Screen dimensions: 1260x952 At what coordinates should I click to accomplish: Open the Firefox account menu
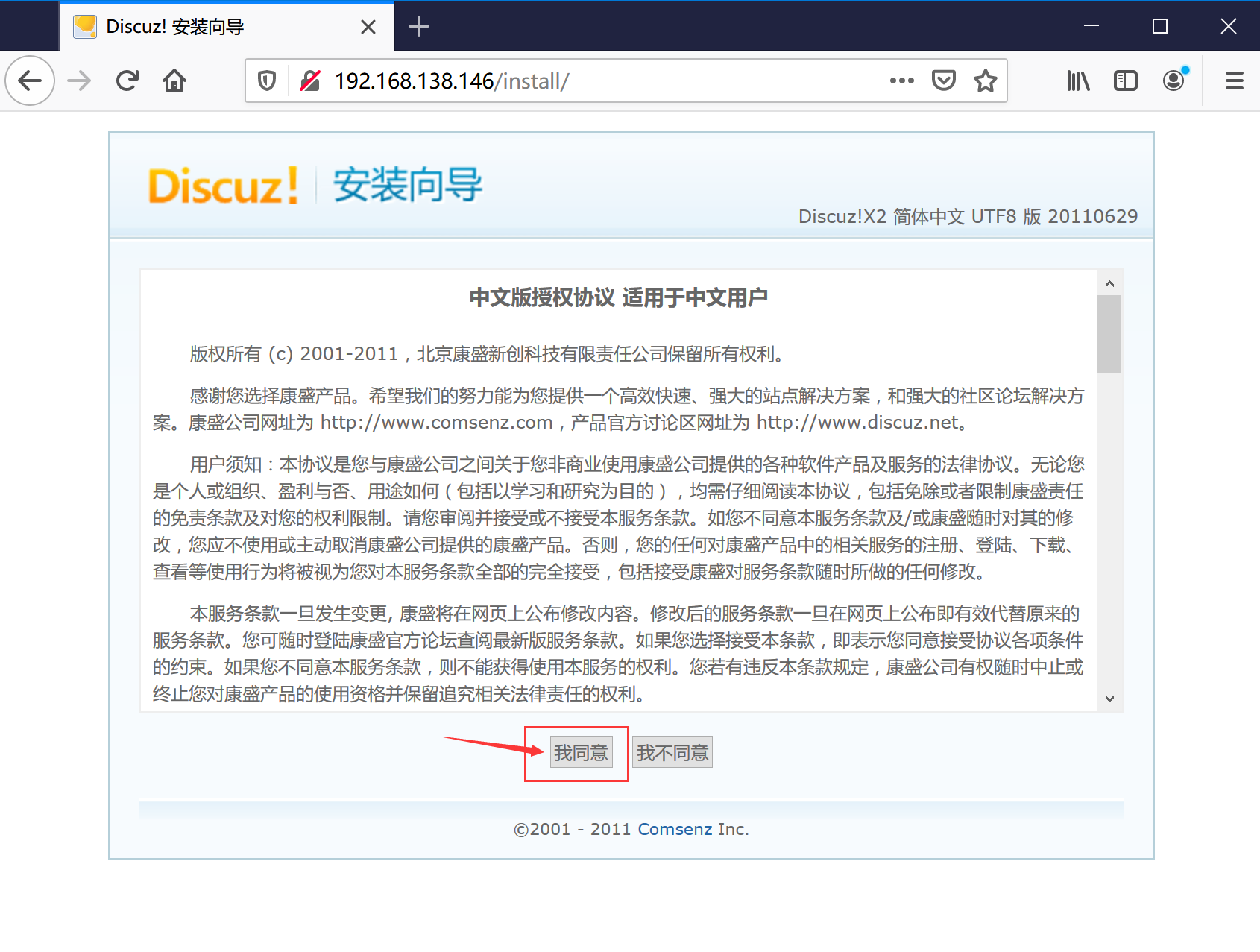click(1174, 80)
